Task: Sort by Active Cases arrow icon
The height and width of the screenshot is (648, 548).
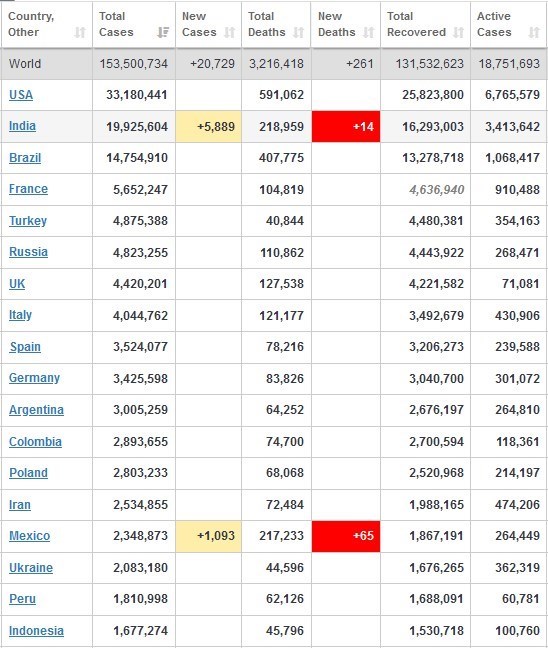Action: tap(534, 32)
